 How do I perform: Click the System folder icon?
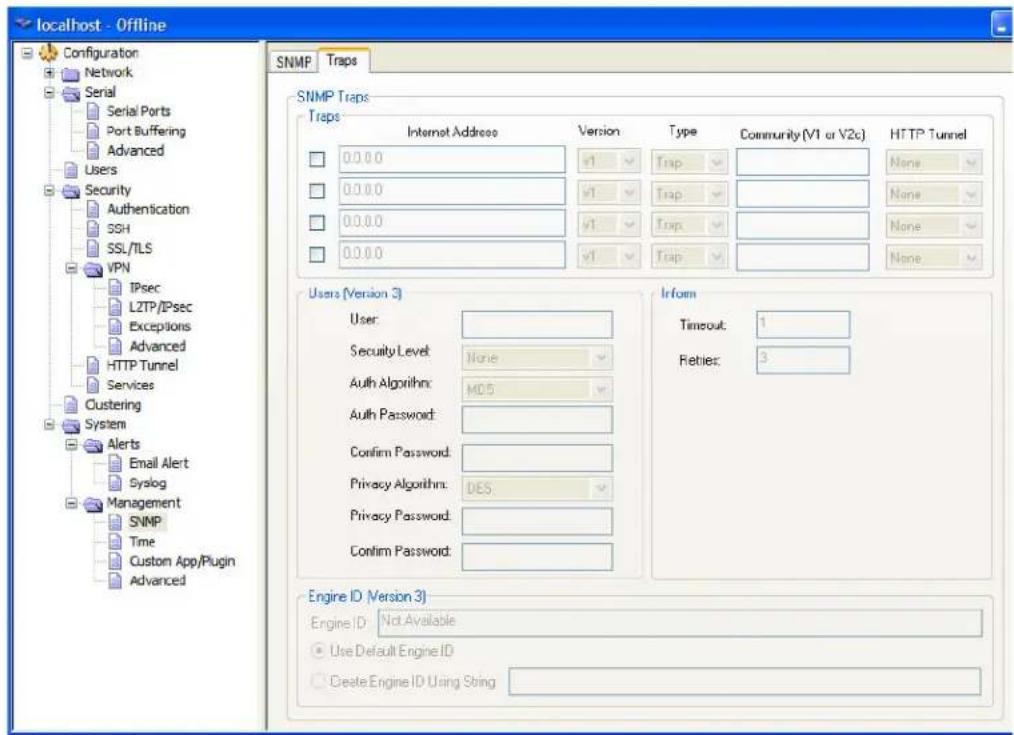[x=71, y=425]
